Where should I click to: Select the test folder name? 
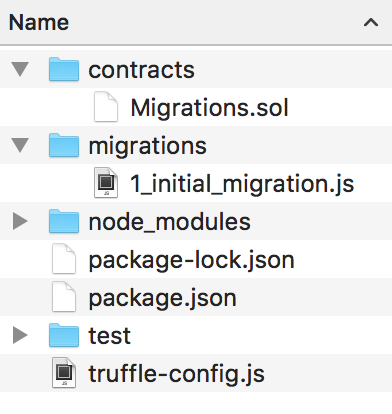click(109, 336)
